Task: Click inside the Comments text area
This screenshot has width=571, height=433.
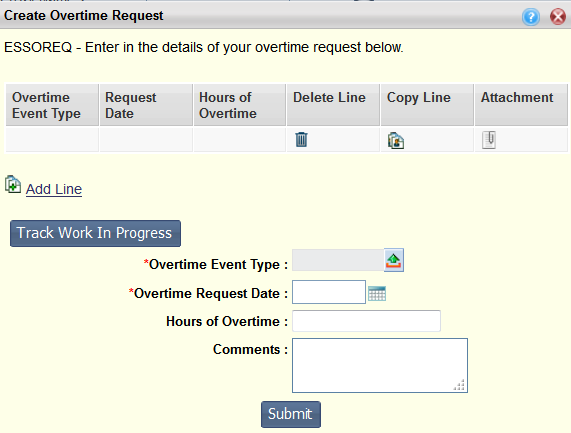Action: [380, 365]
